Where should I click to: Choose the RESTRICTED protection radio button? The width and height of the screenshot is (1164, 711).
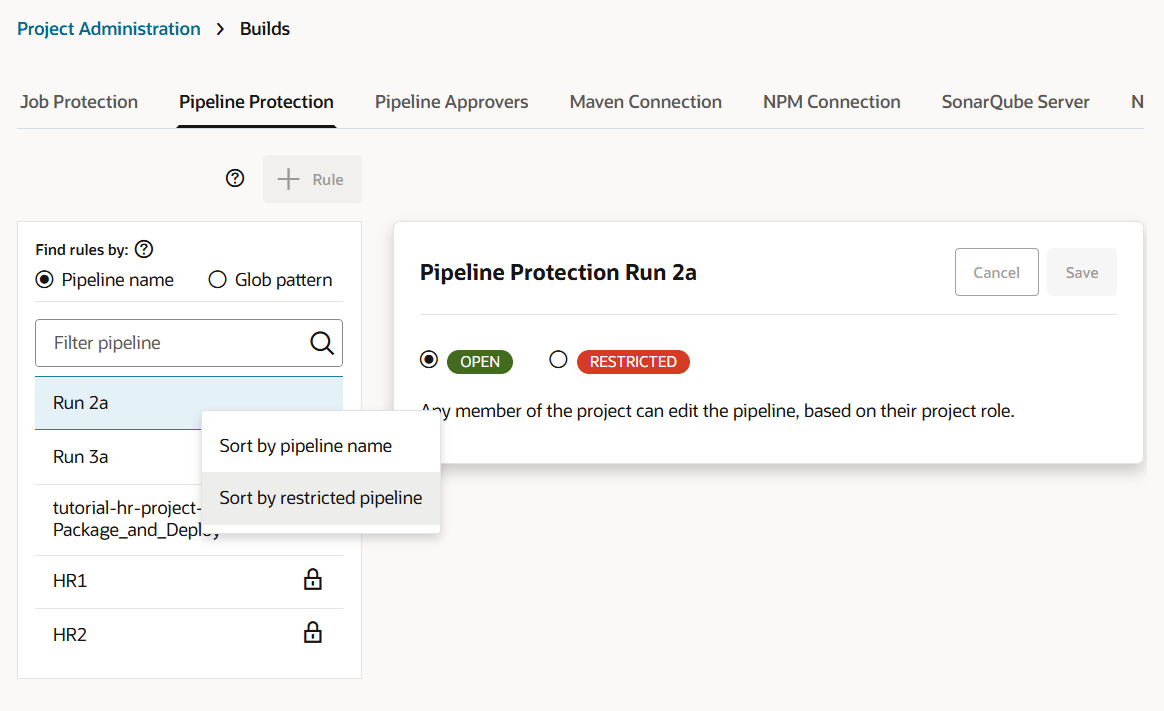click(559, 360)
